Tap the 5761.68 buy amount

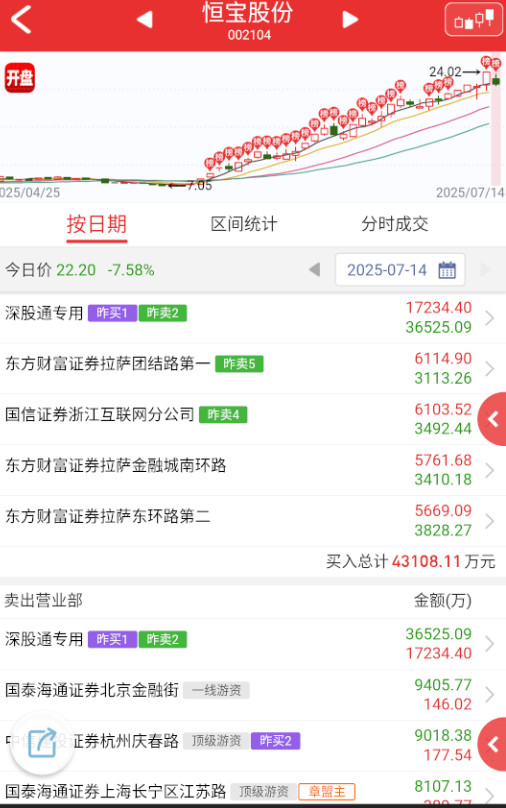[x=443, y=460]
